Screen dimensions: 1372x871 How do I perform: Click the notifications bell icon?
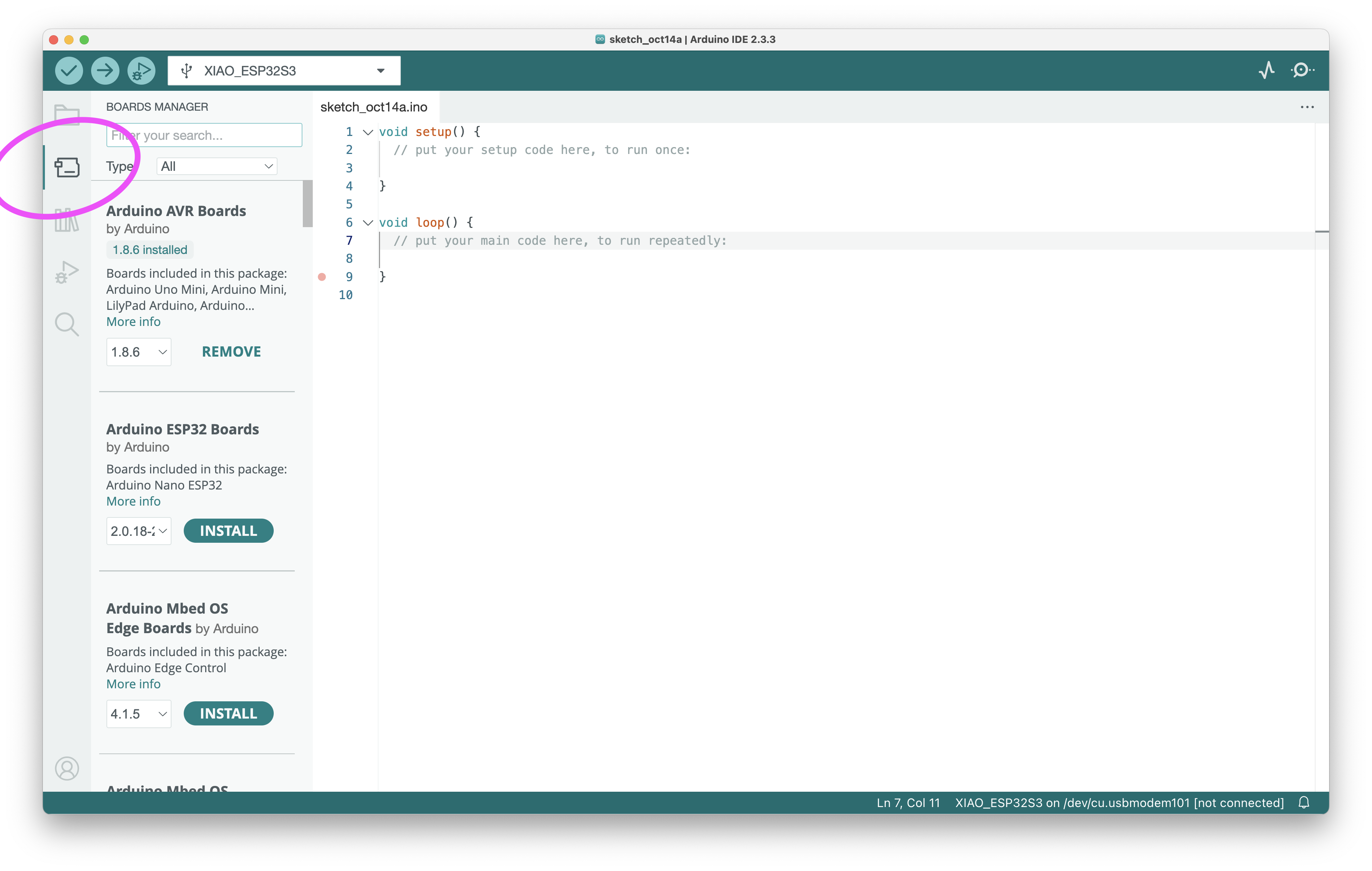click(x=1303, y=802)
